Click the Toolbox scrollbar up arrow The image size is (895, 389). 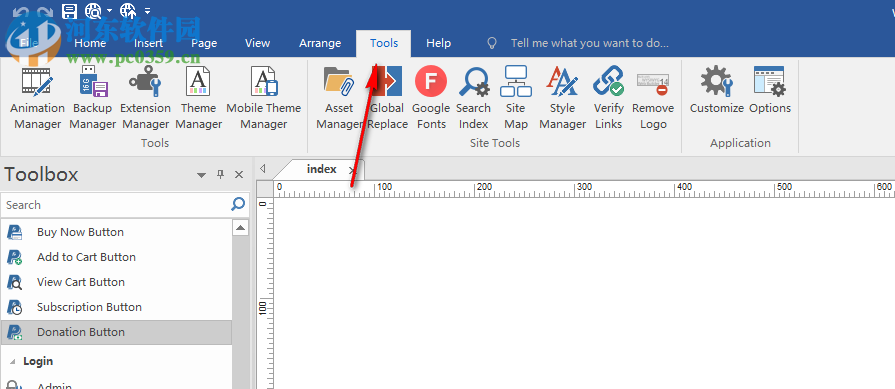point(241,228)
